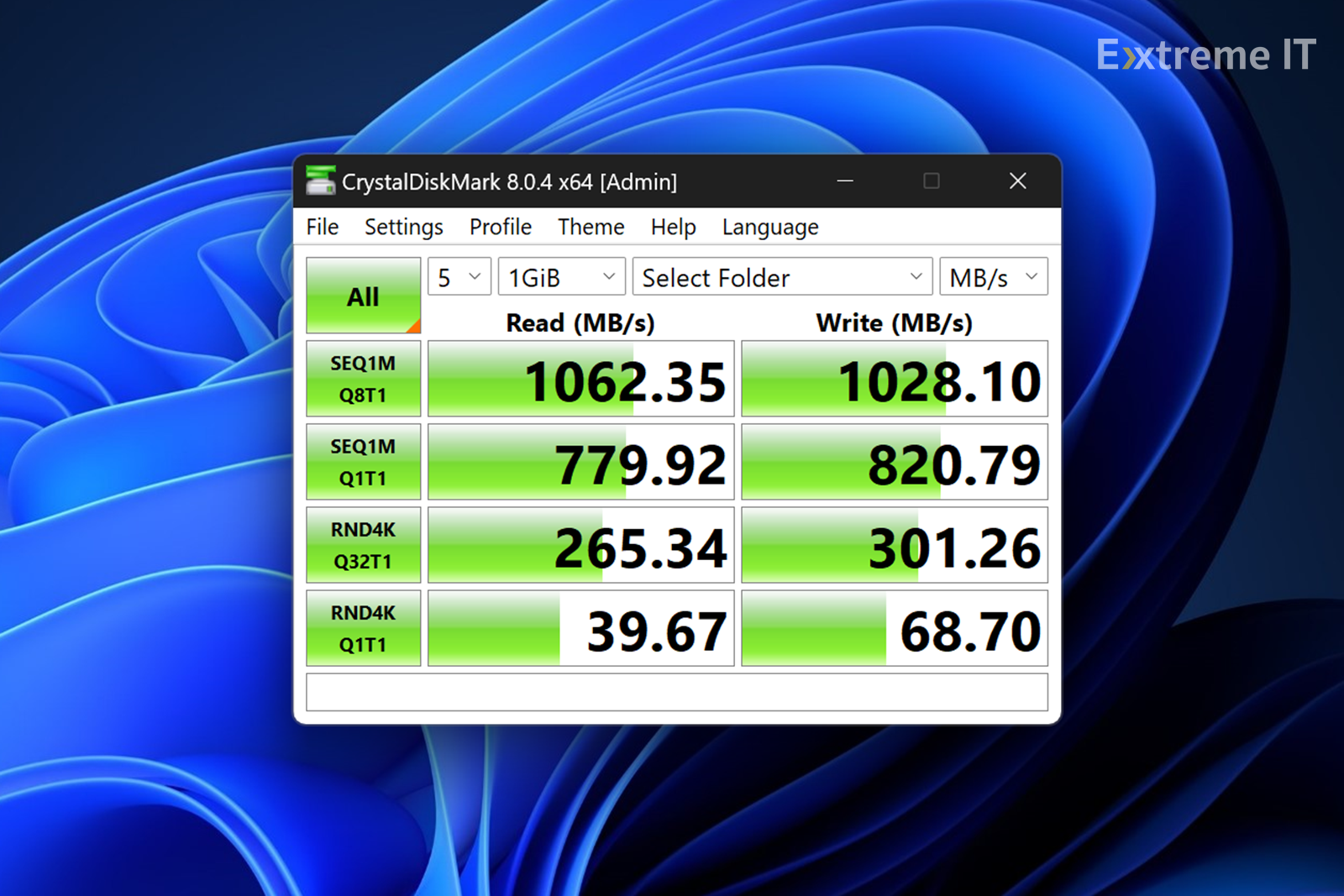Click the Write (MB/s) column header

coord(895,323)
